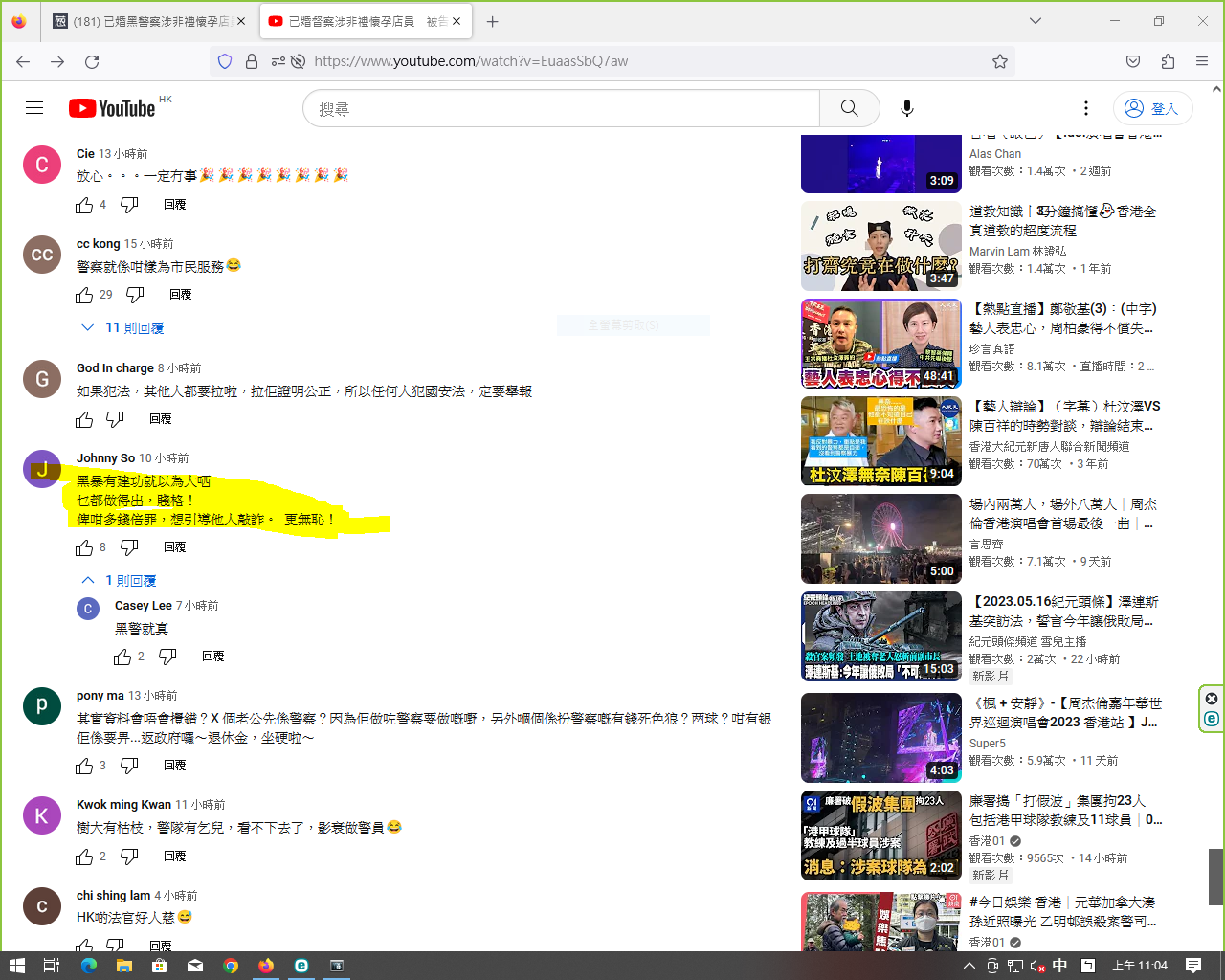Play the 48:41 鄭敬基 video thumbnail

click(x=881, y=344)
